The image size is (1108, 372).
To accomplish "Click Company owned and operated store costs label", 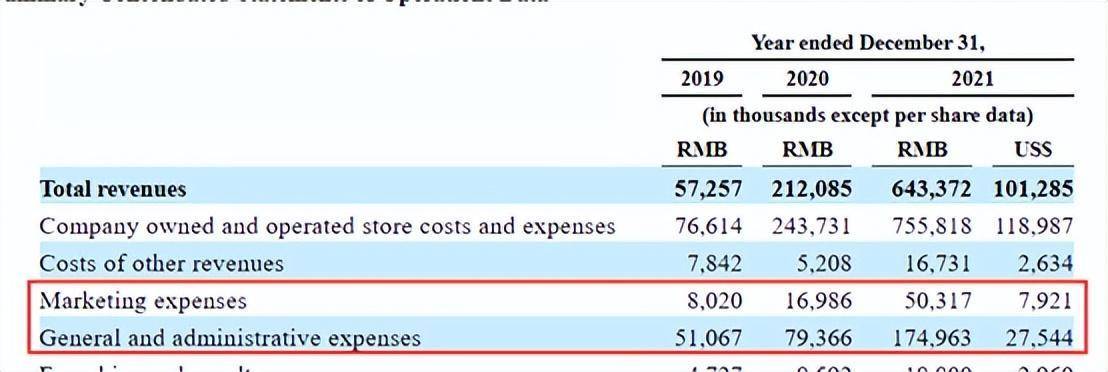I will point(327,226).
